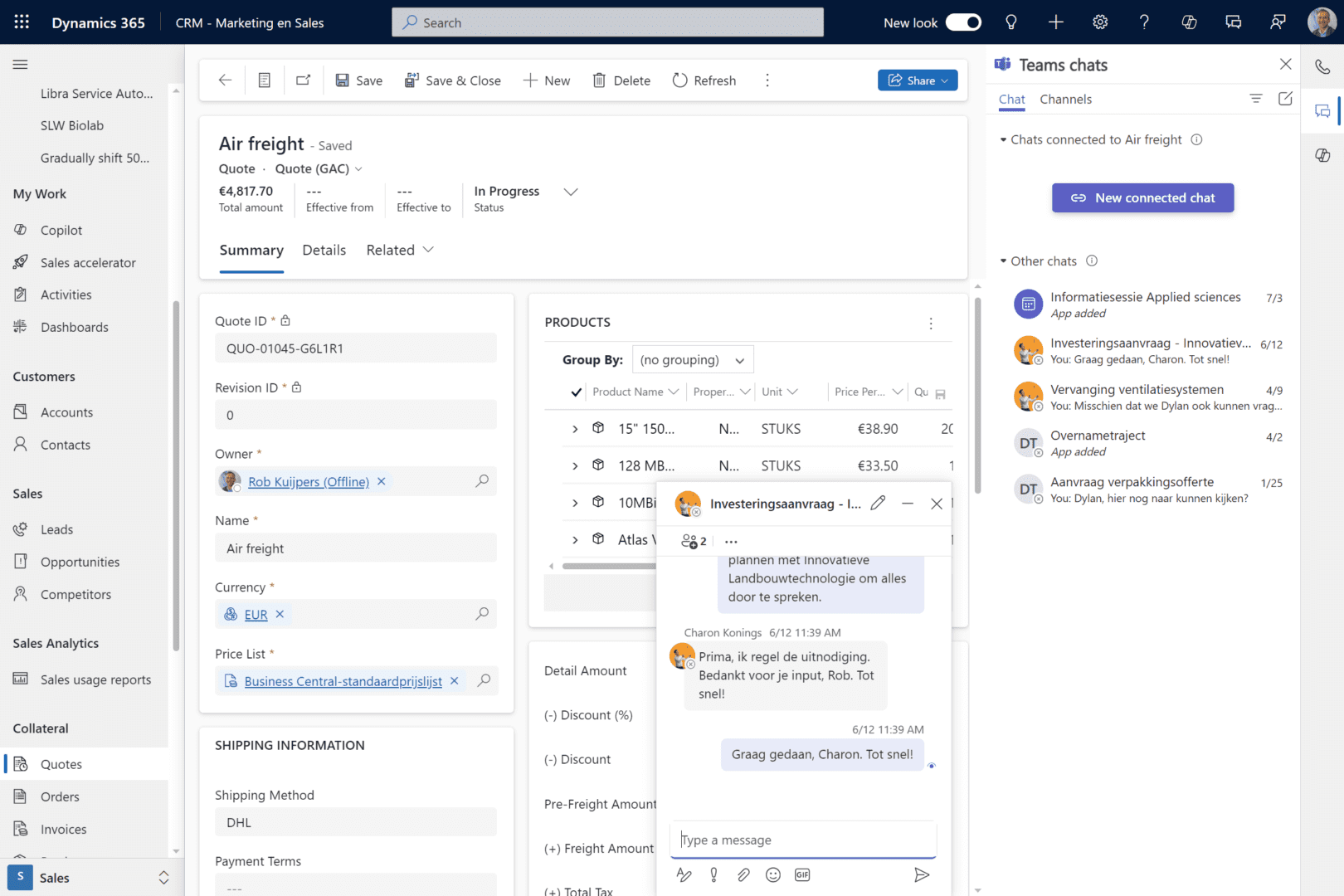Go back using the arrow icon

225,80
